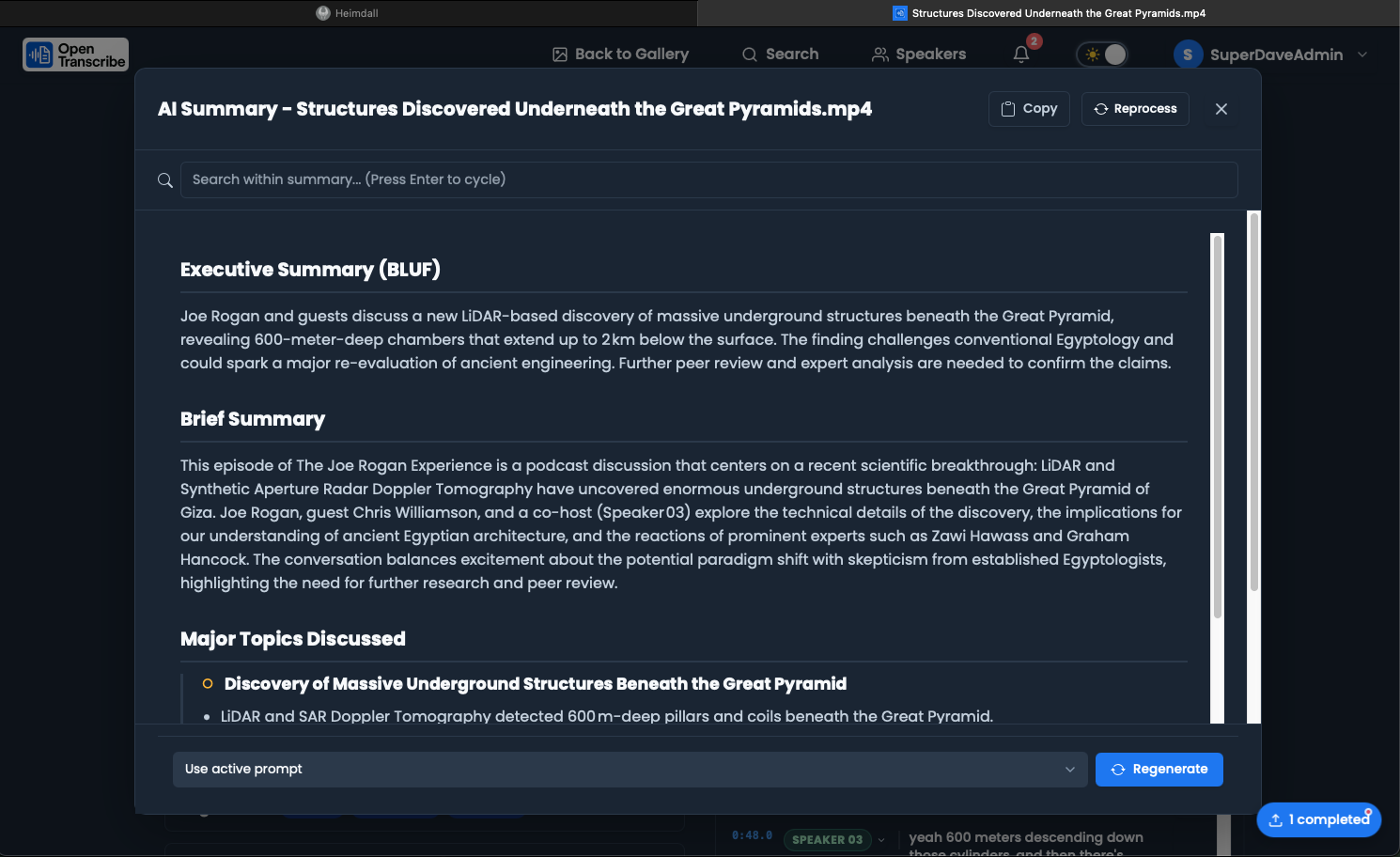
Task: Select the Major Topics Discussed heading
Action: tap(293, 639)
